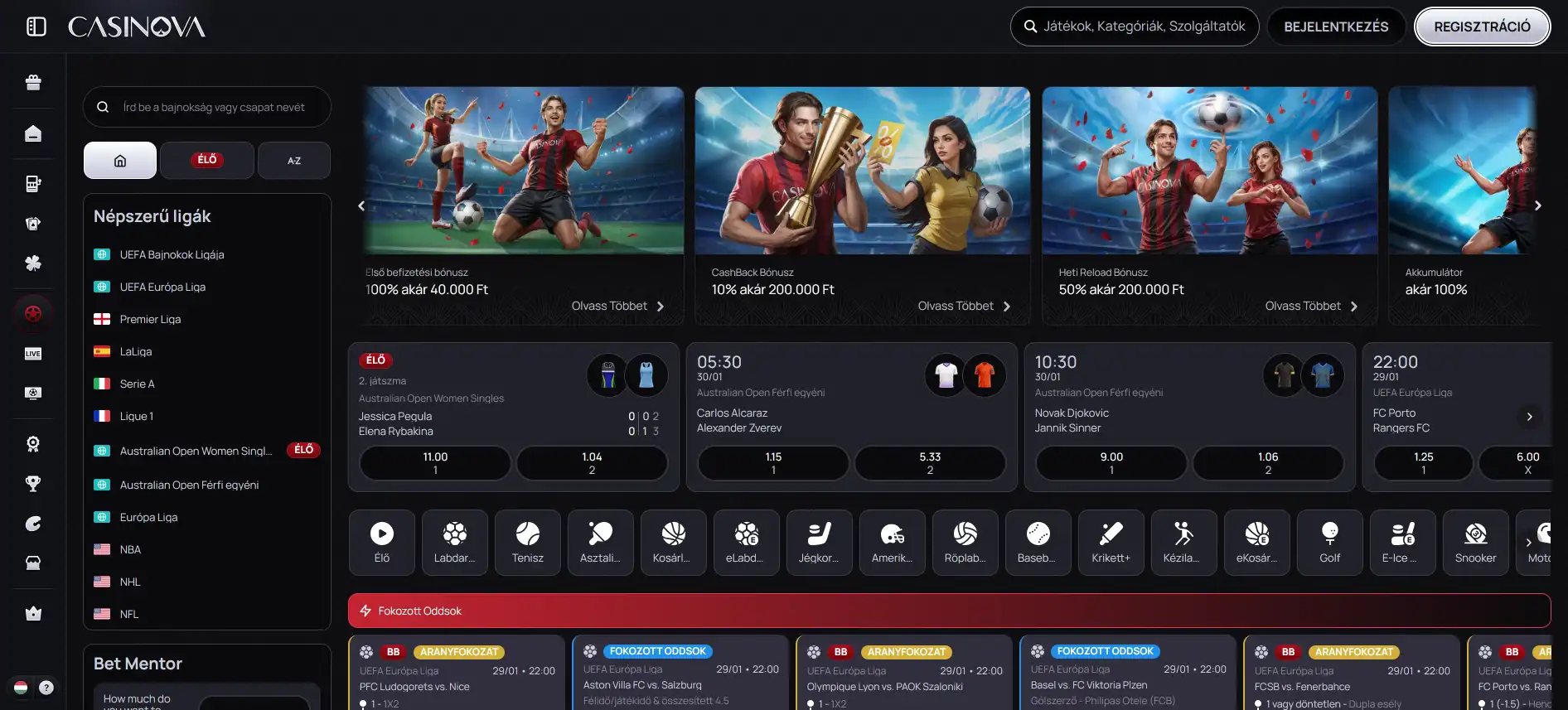Bet 1.15 odds on Carlos Alcaraz
Image resolution: width=1568 pixels, height=710 pixels.
773,463
